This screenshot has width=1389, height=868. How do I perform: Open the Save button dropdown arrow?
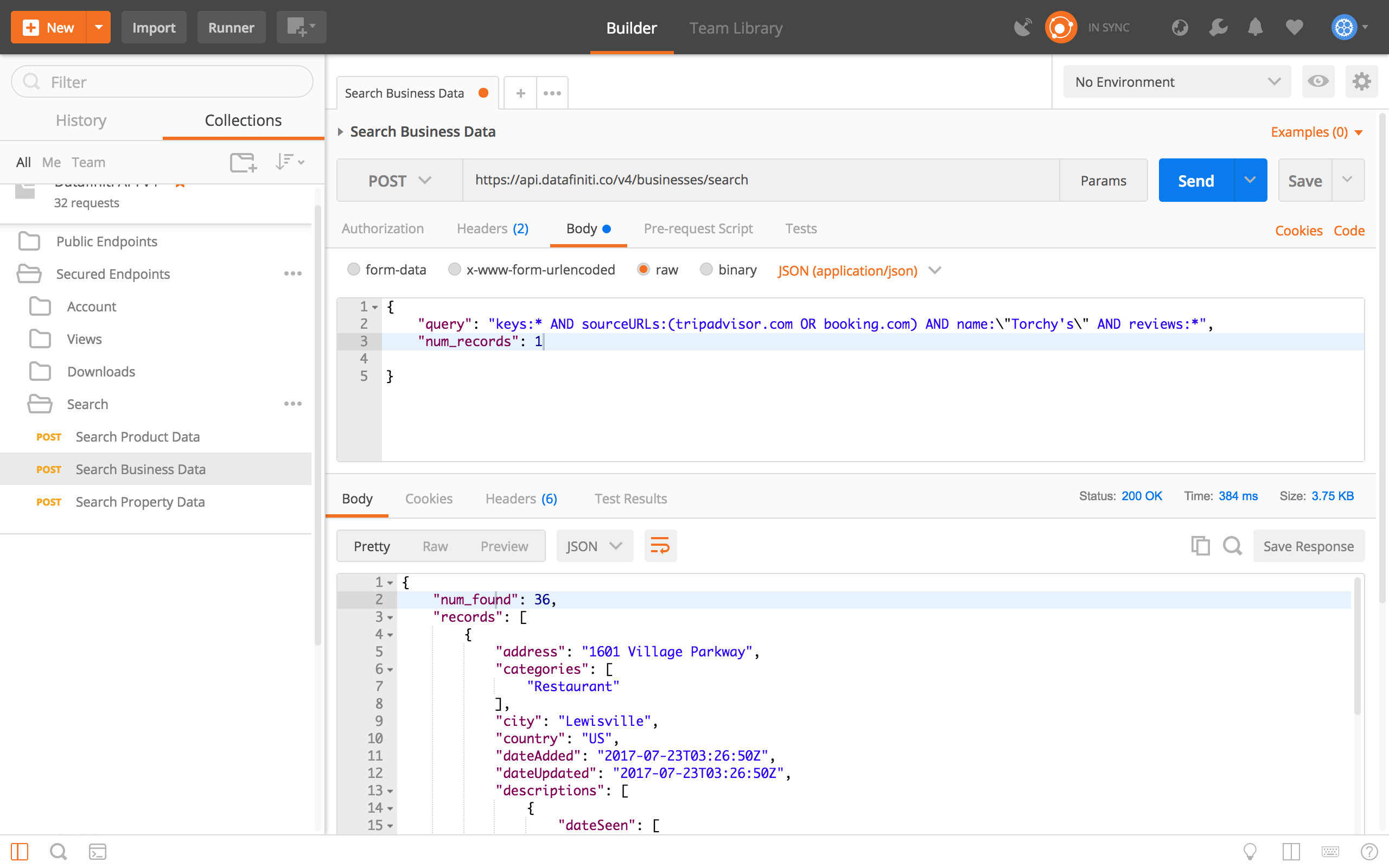point(1347,180)
